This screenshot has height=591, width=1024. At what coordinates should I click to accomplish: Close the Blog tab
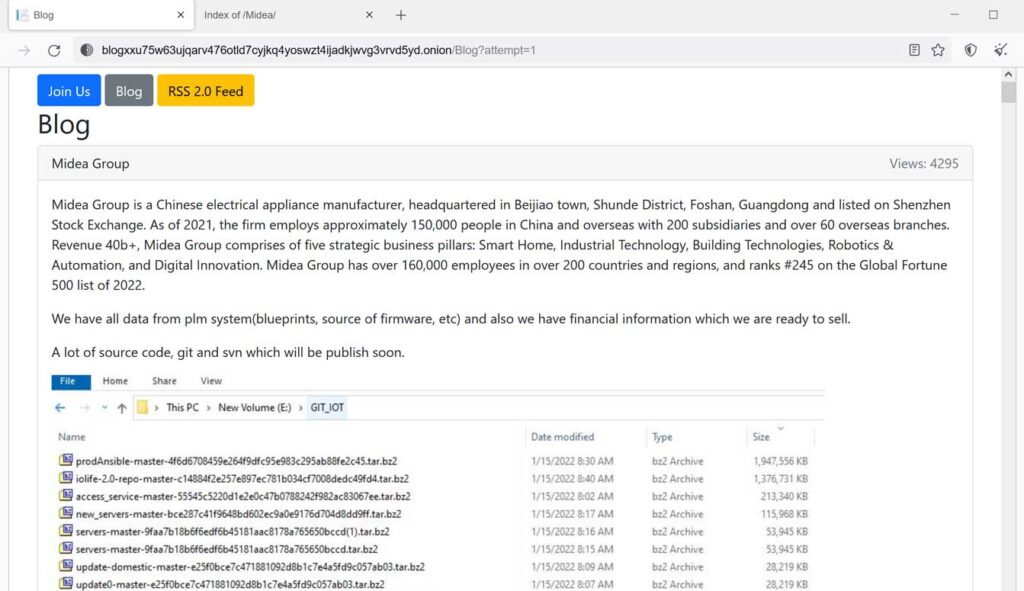181,14
